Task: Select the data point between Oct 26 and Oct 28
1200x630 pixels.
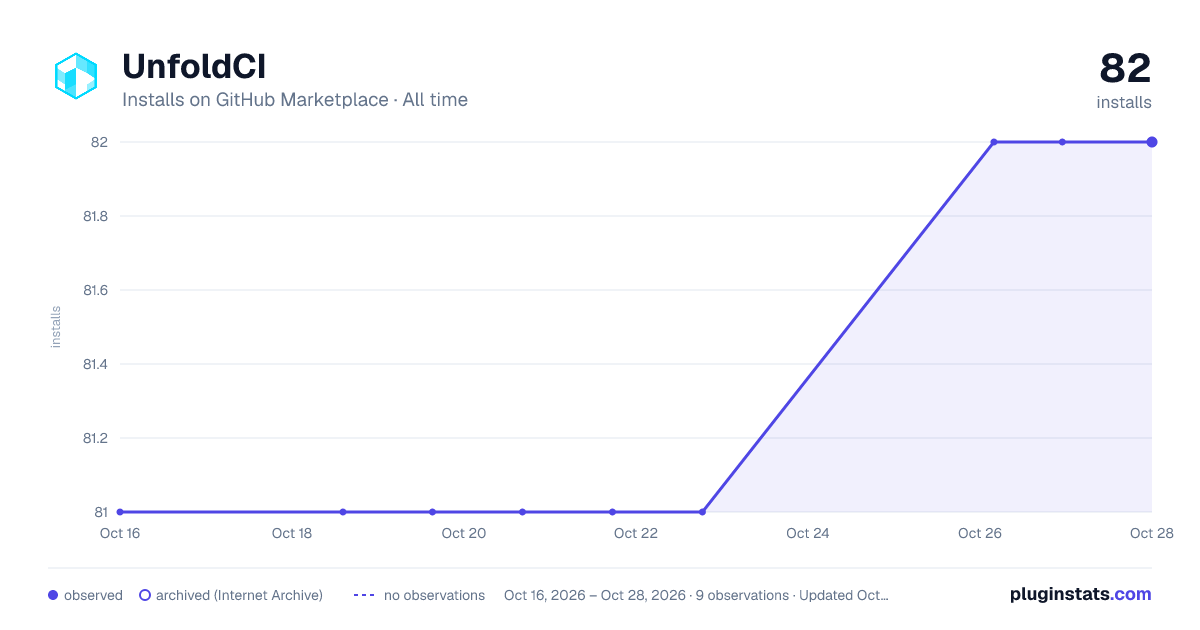Action: [1062, 142]
